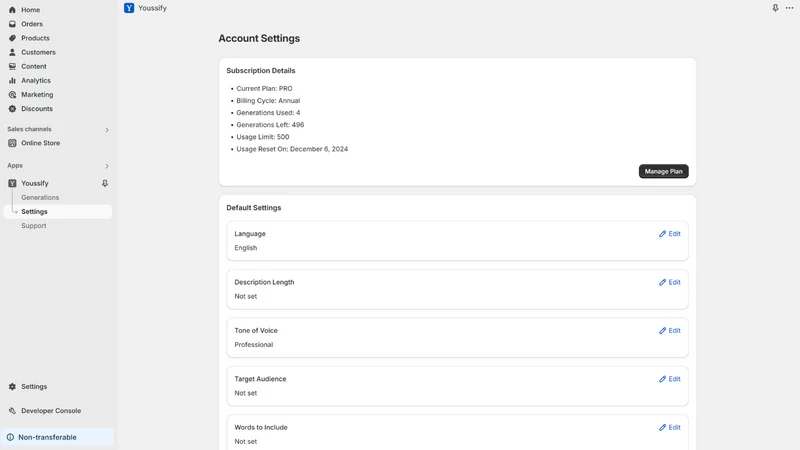Edit the Words to Include setting
800x450 pixels.
[669, 428]
